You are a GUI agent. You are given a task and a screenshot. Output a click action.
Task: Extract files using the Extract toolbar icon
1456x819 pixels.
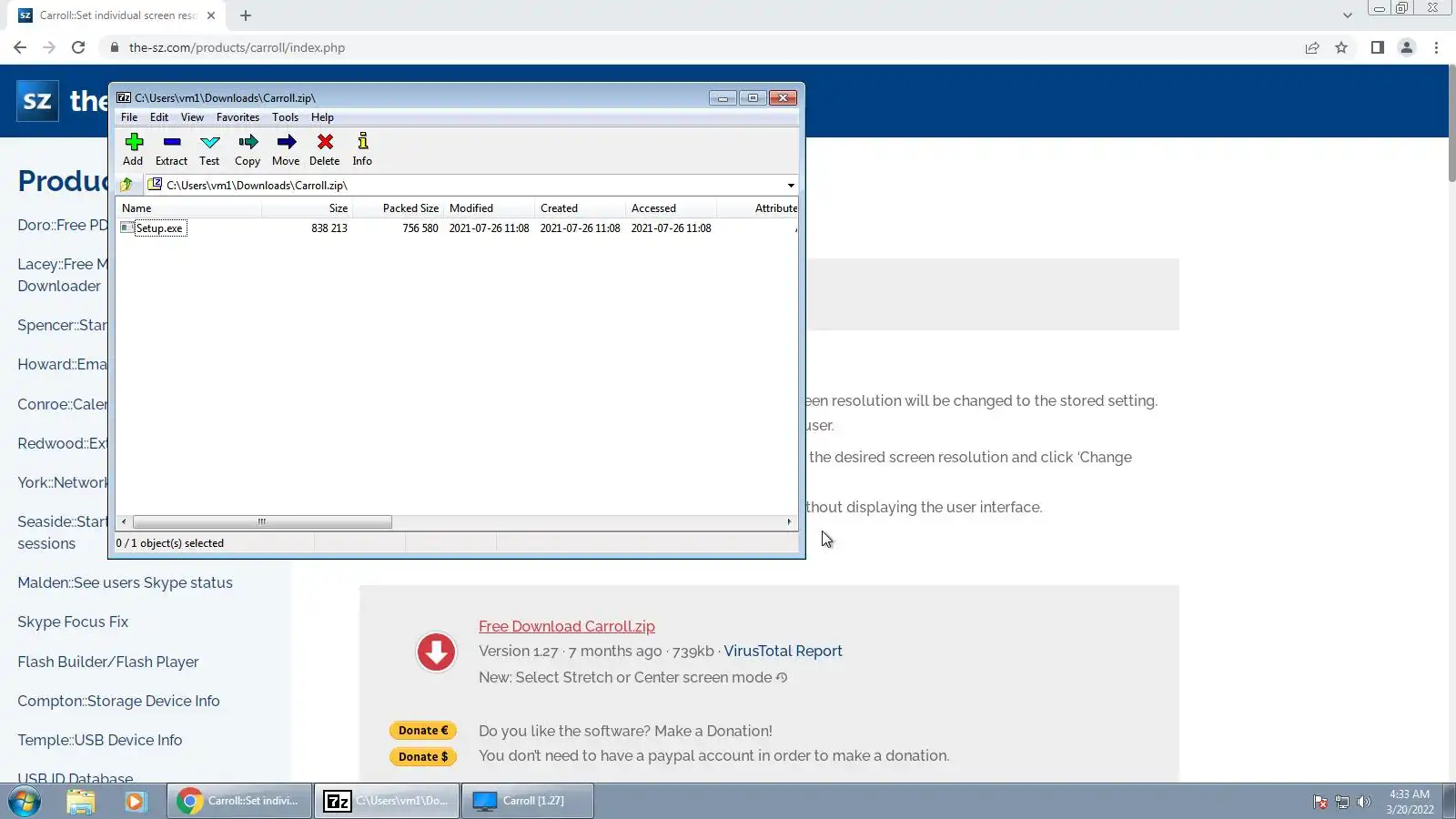point(171,149)
